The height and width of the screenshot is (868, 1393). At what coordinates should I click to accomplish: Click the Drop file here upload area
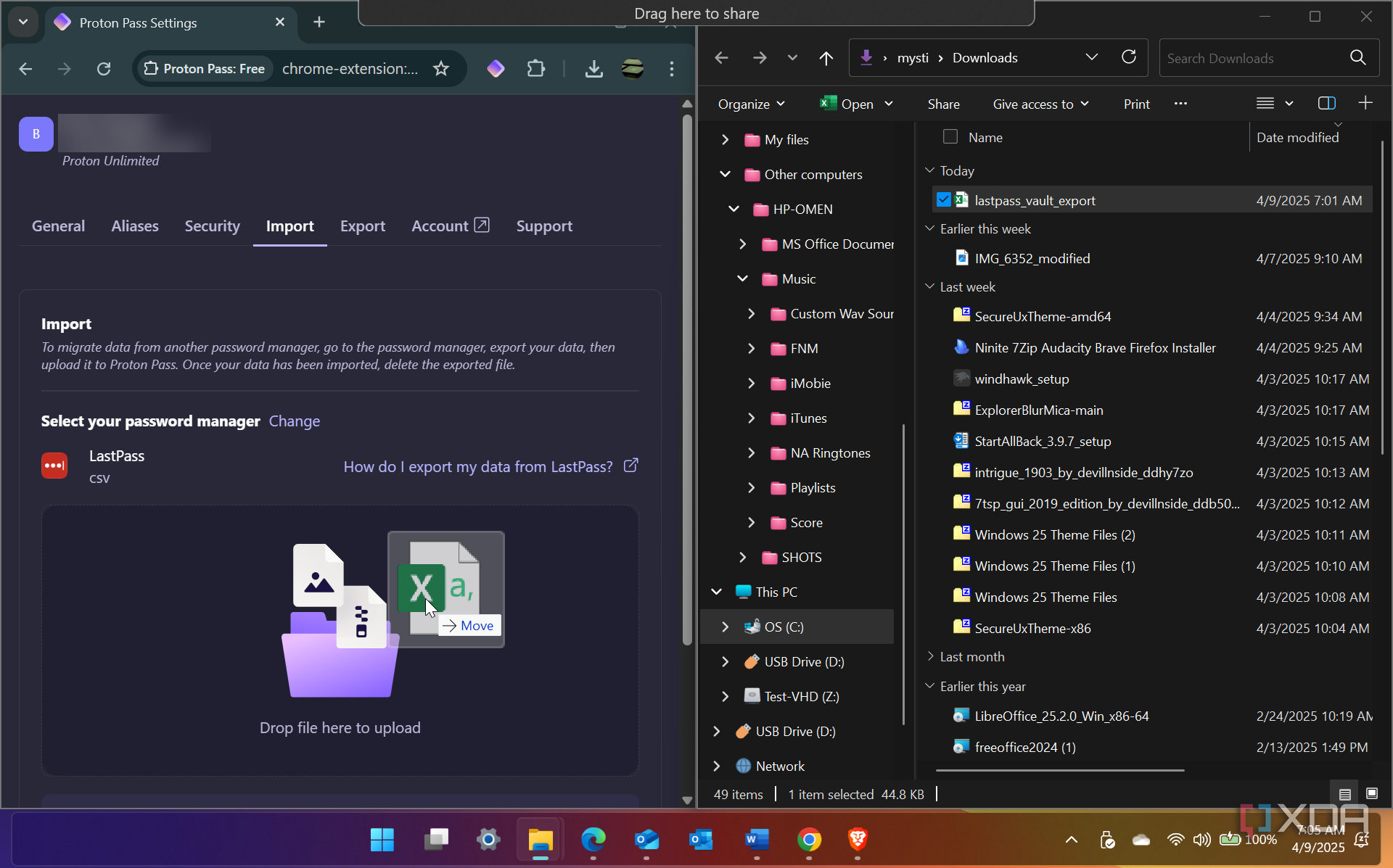pyautogui.click(x=340, y=640)
